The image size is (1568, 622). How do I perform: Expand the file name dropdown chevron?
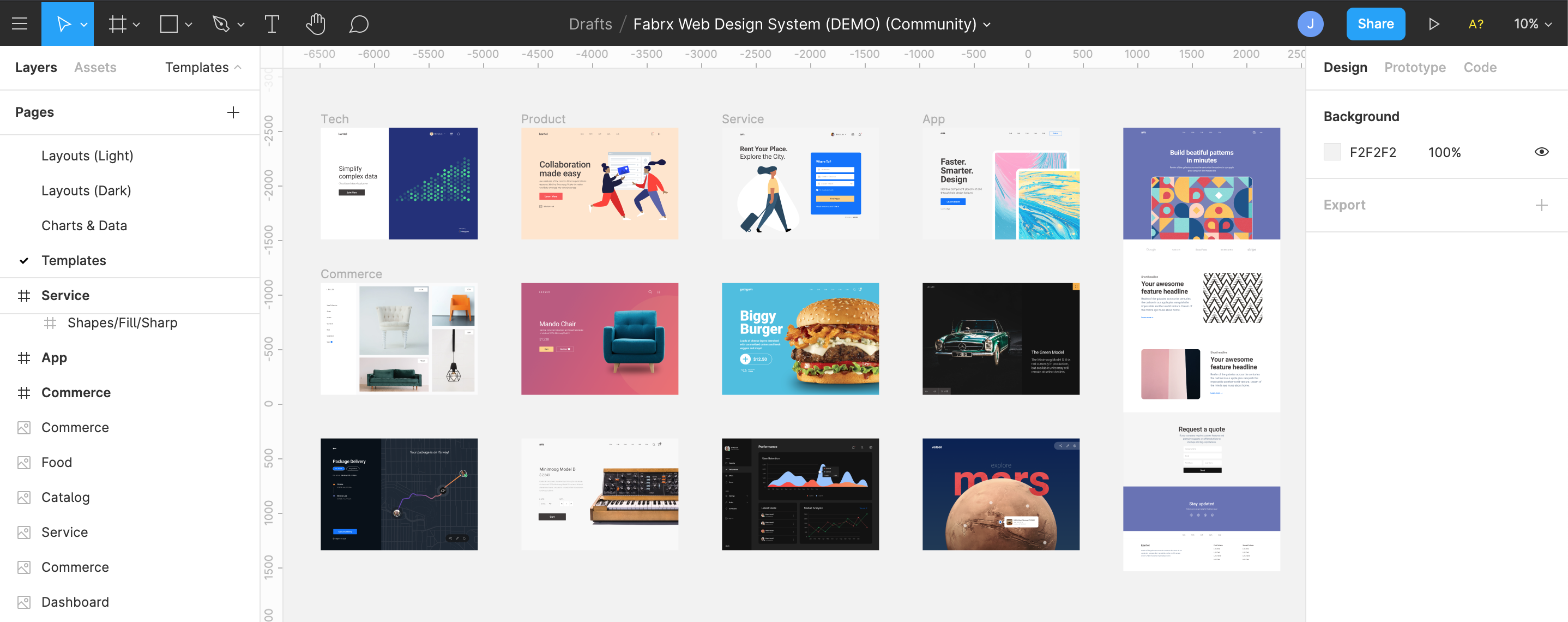987,25
